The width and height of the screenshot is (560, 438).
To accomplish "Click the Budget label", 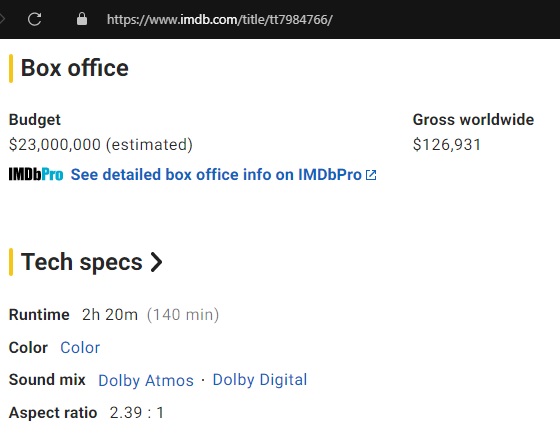I will (x=35, y=120).
